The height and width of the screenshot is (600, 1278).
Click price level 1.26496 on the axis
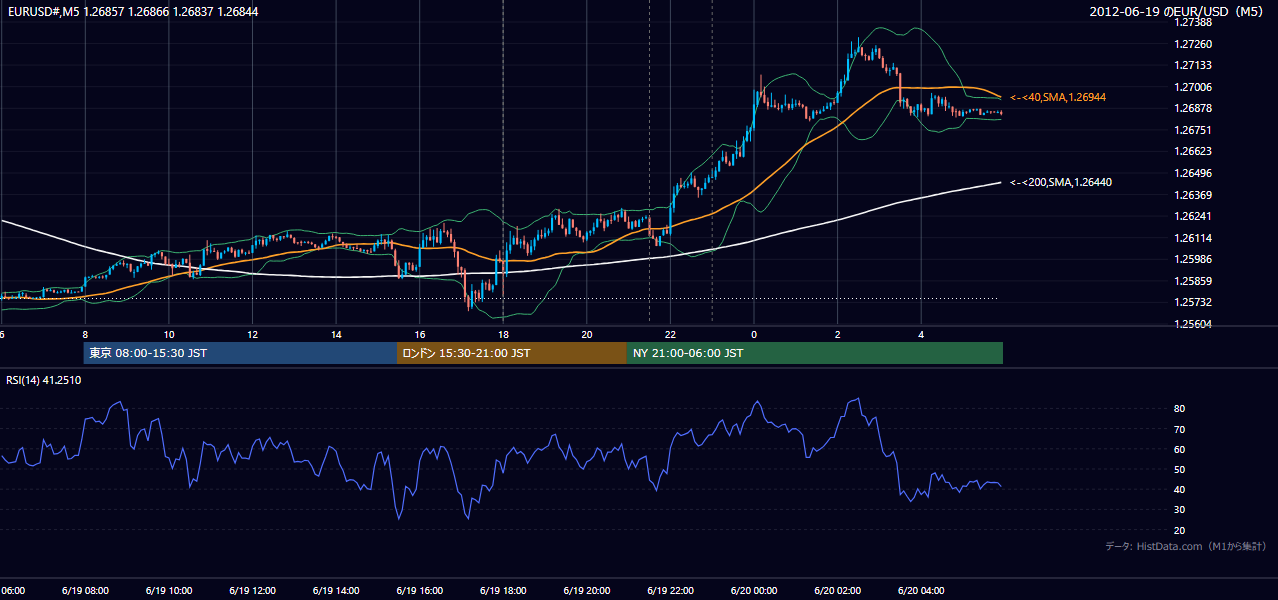pyautogui.click(x=1192, y=173)
